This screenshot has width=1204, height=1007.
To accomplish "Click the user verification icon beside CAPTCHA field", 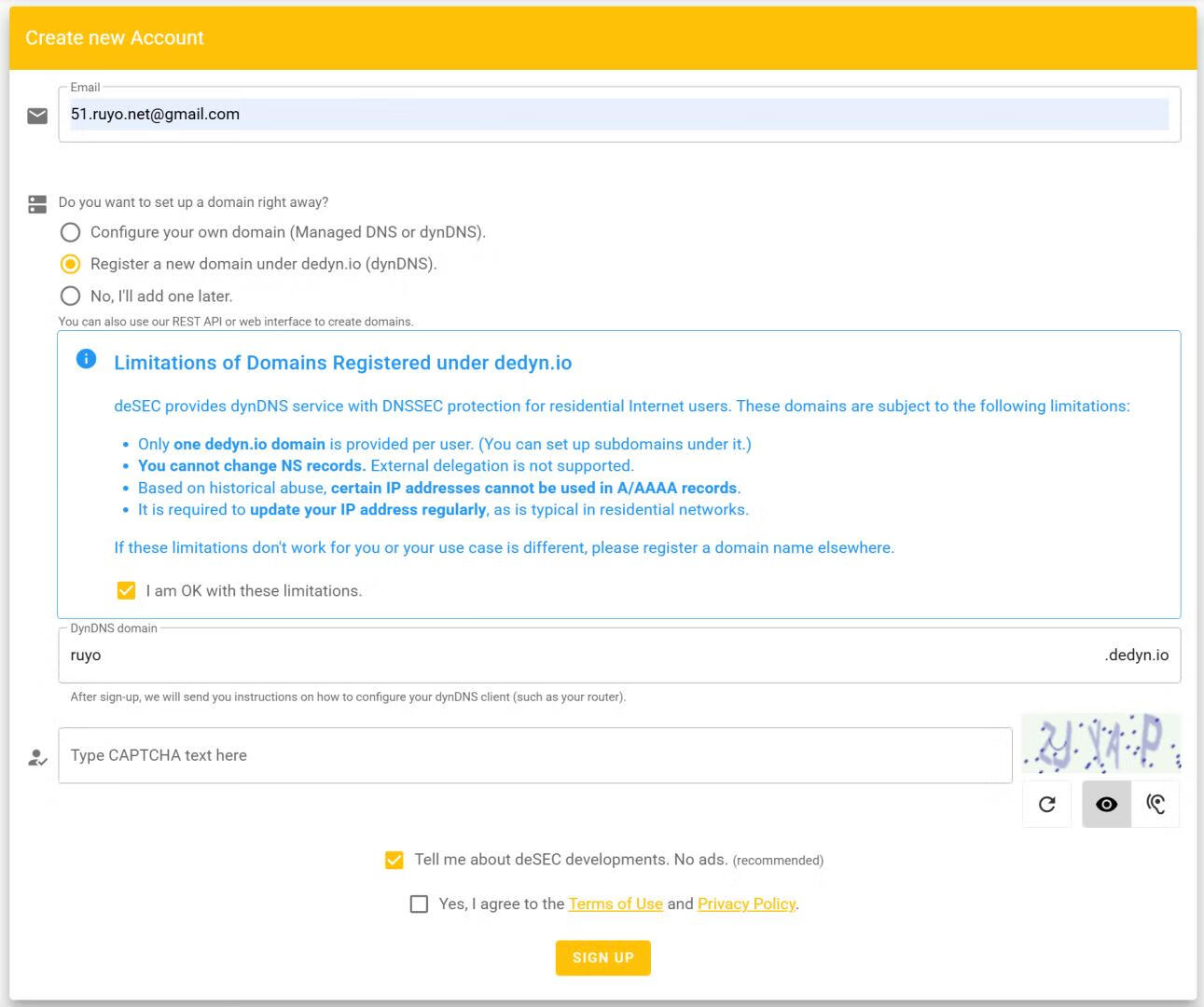I will (37, 757).
